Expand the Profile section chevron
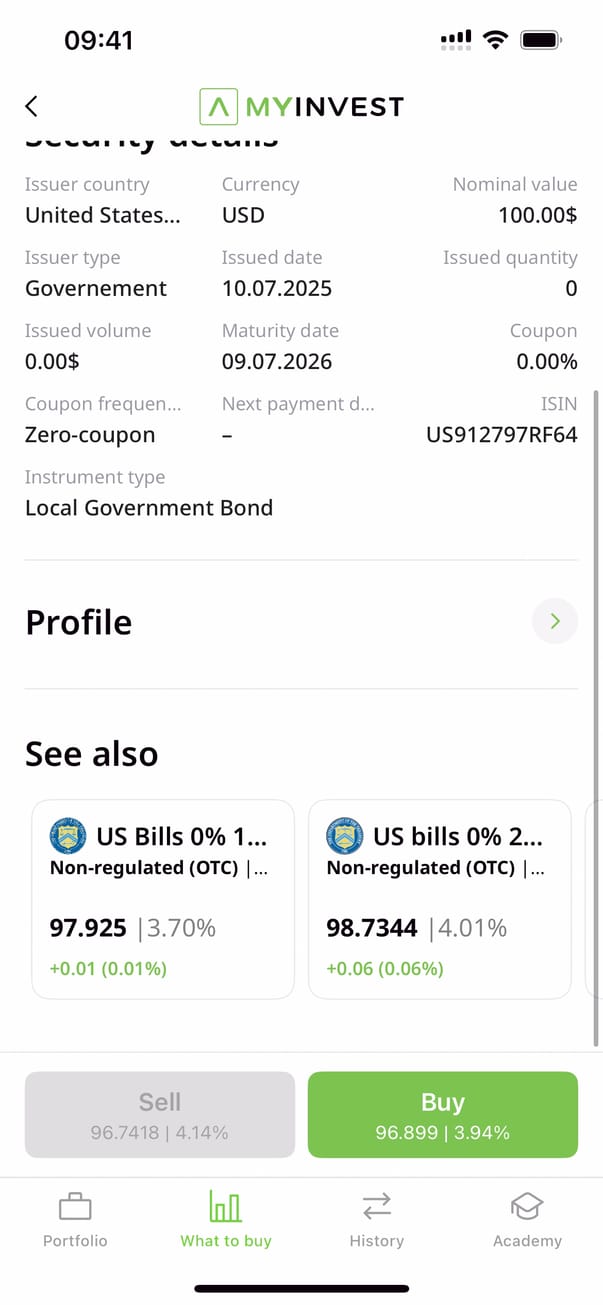The image size is (603, 1305). (555, 621)
